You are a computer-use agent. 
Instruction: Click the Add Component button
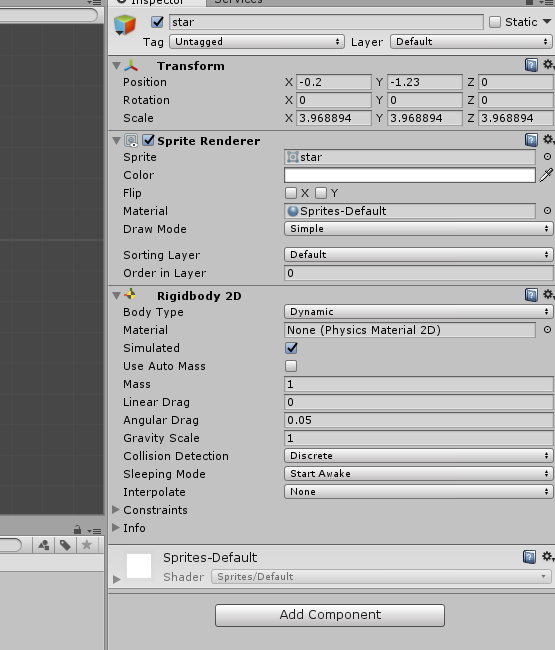330,615
